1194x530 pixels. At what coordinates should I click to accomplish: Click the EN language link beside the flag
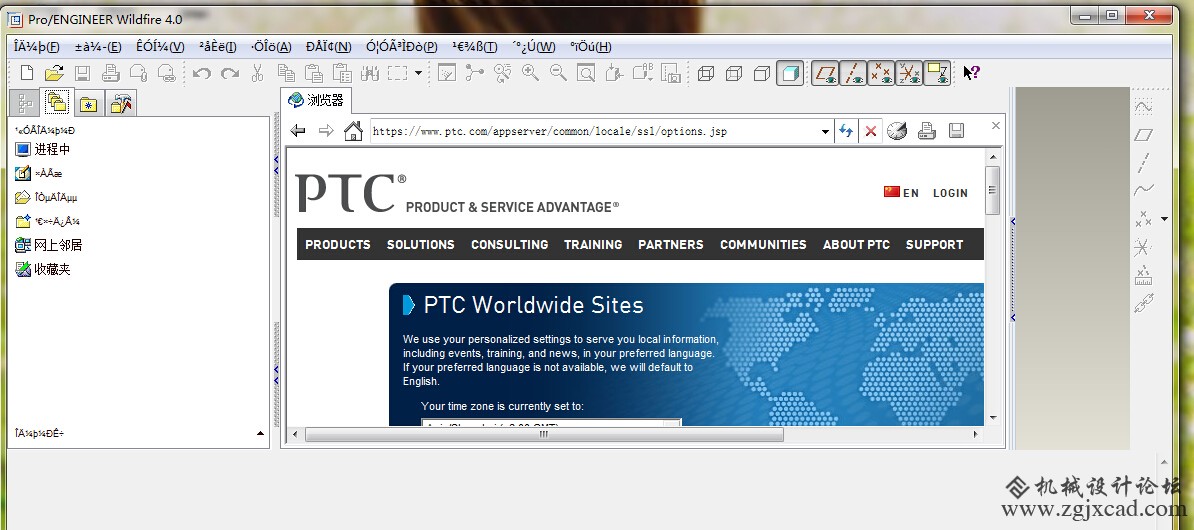point(911,193)
